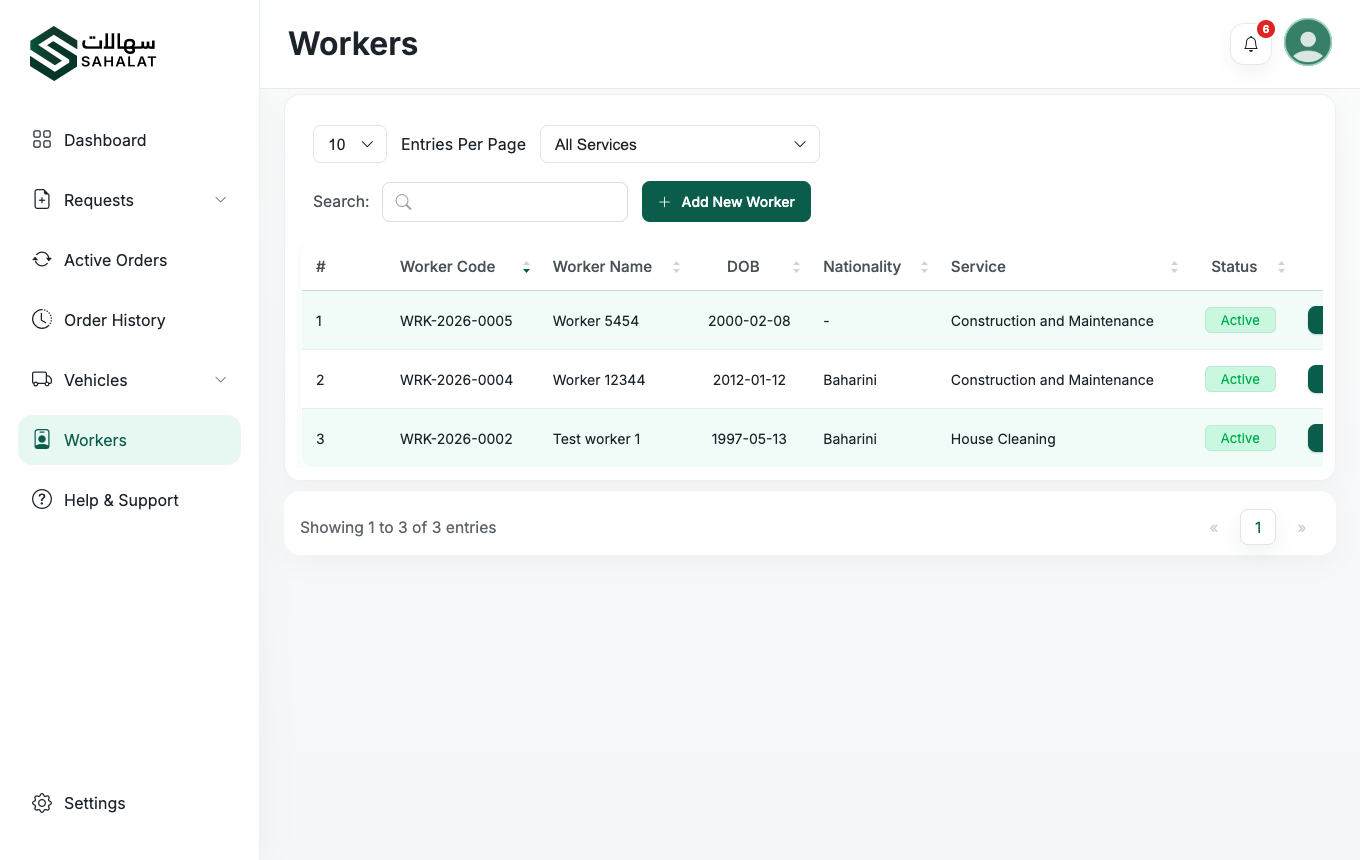Click Add New Worker button
Image resolution: width=1360 pixels, height=860 pixels.
(x=726, y=202)
